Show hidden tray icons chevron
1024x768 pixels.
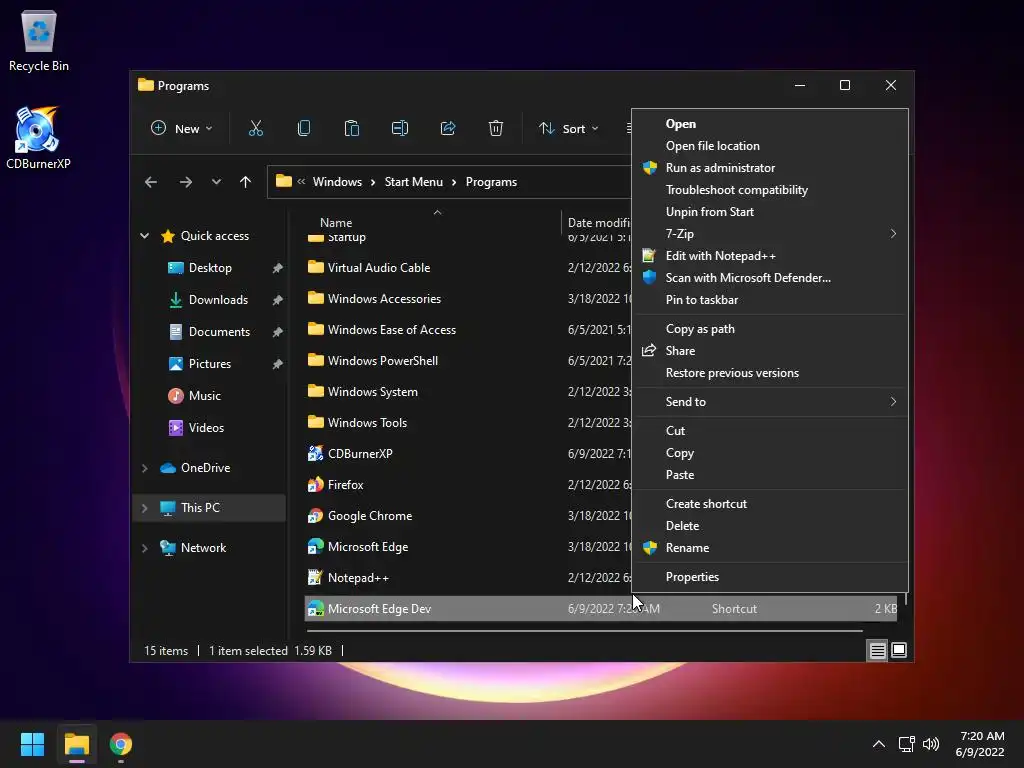coord(879,744)
